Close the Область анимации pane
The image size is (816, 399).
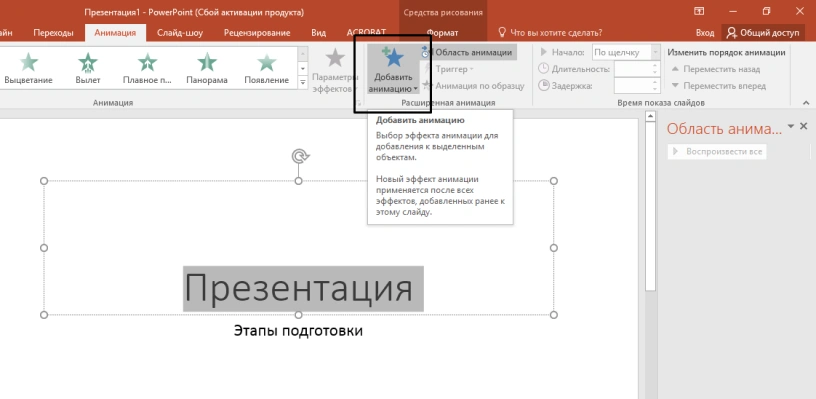[x=803, y=126]
